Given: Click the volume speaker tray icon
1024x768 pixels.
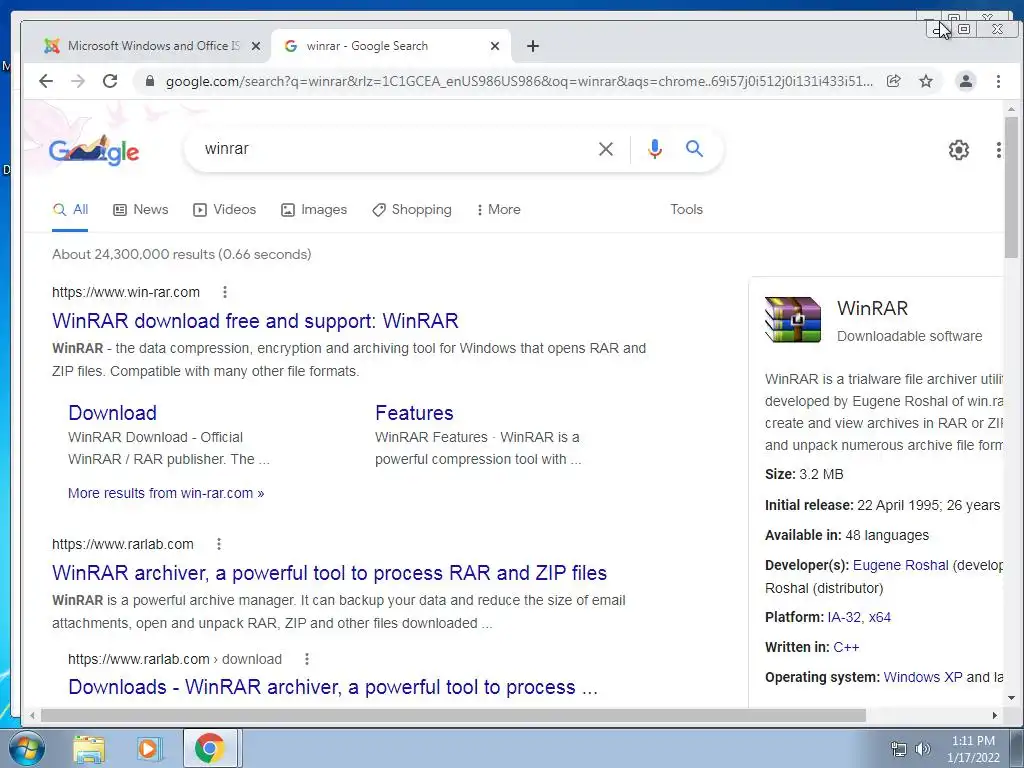Looking at the screenshot, I should 923,749.
